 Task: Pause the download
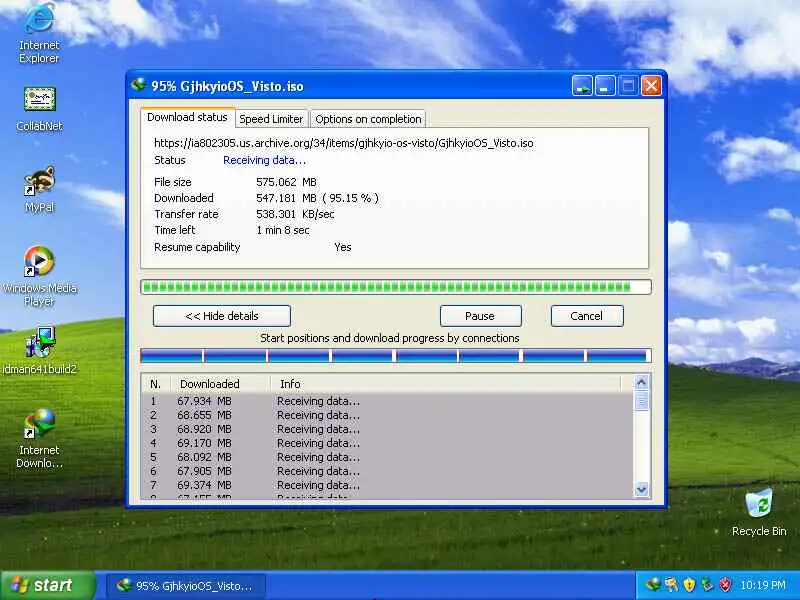[x=481, y=316]
